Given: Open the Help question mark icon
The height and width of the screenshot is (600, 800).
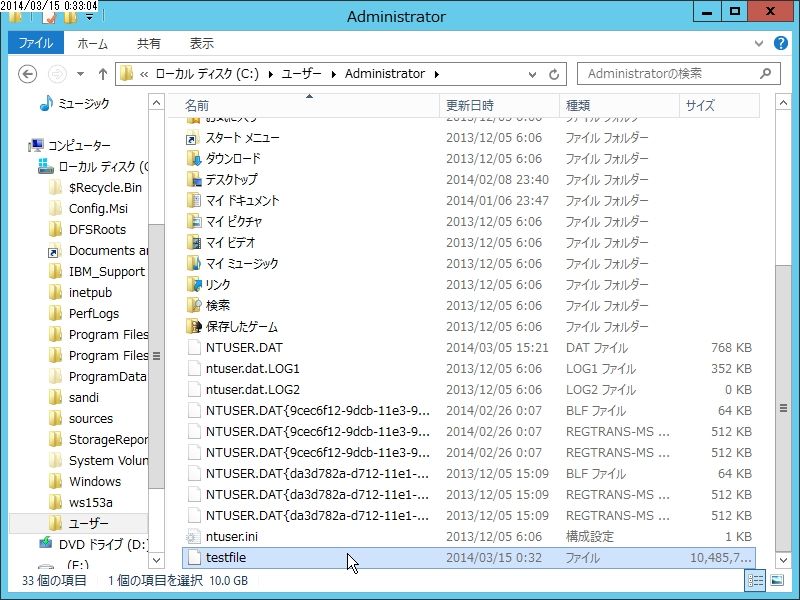Looking at the screenshot, I should point(781,43).
